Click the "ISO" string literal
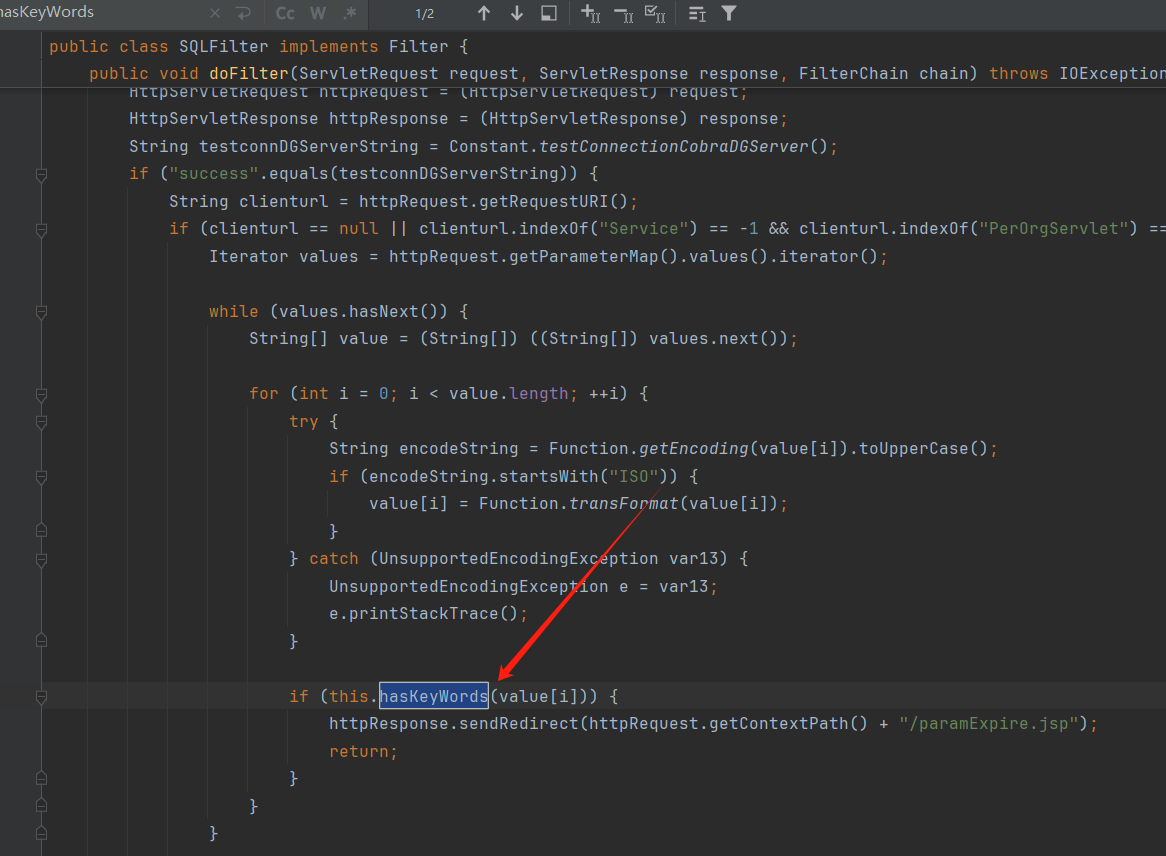 pyautogui.click(x=634, y=476)
